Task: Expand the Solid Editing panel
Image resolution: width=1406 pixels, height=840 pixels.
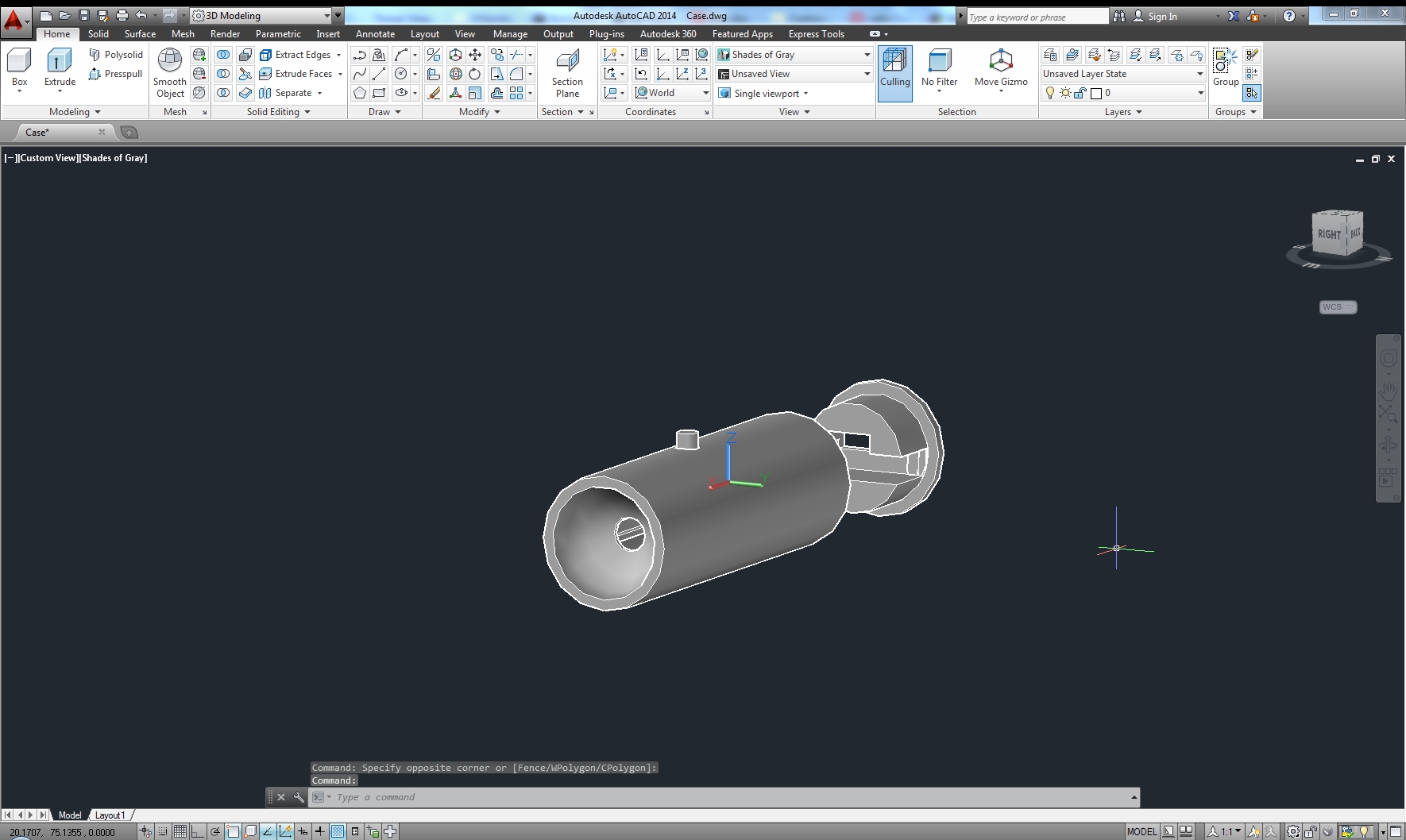Action: pos(278,112)
